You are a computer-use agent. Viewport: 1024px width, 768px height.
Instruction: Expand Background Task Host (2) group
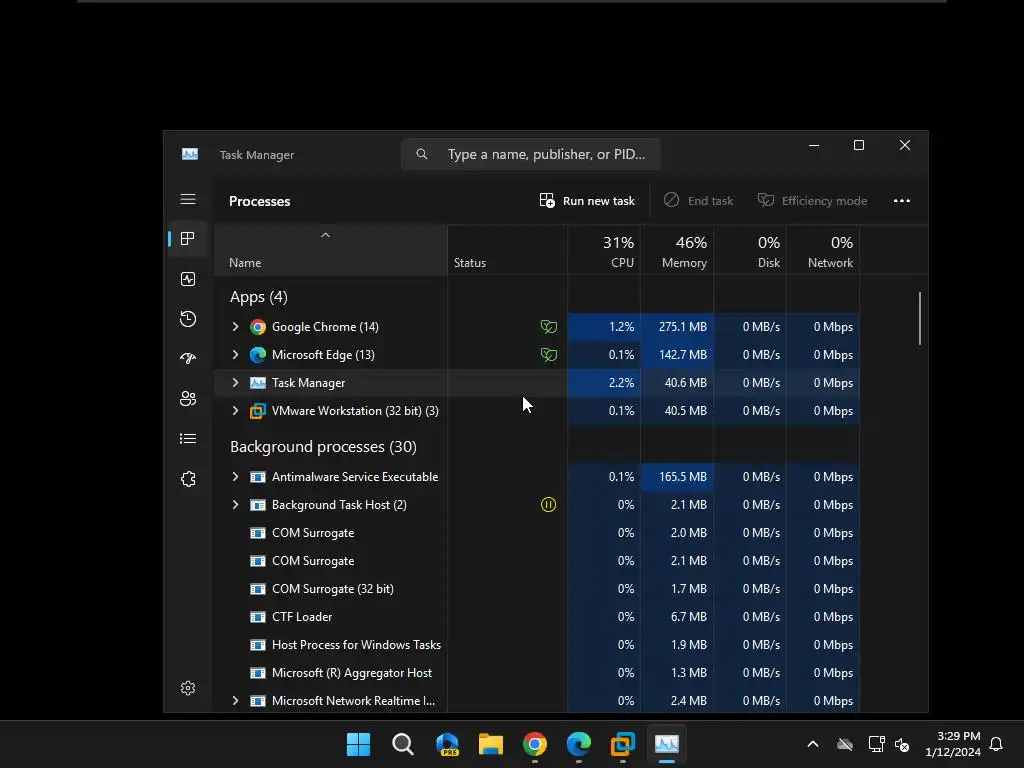[x=235, y=505]
